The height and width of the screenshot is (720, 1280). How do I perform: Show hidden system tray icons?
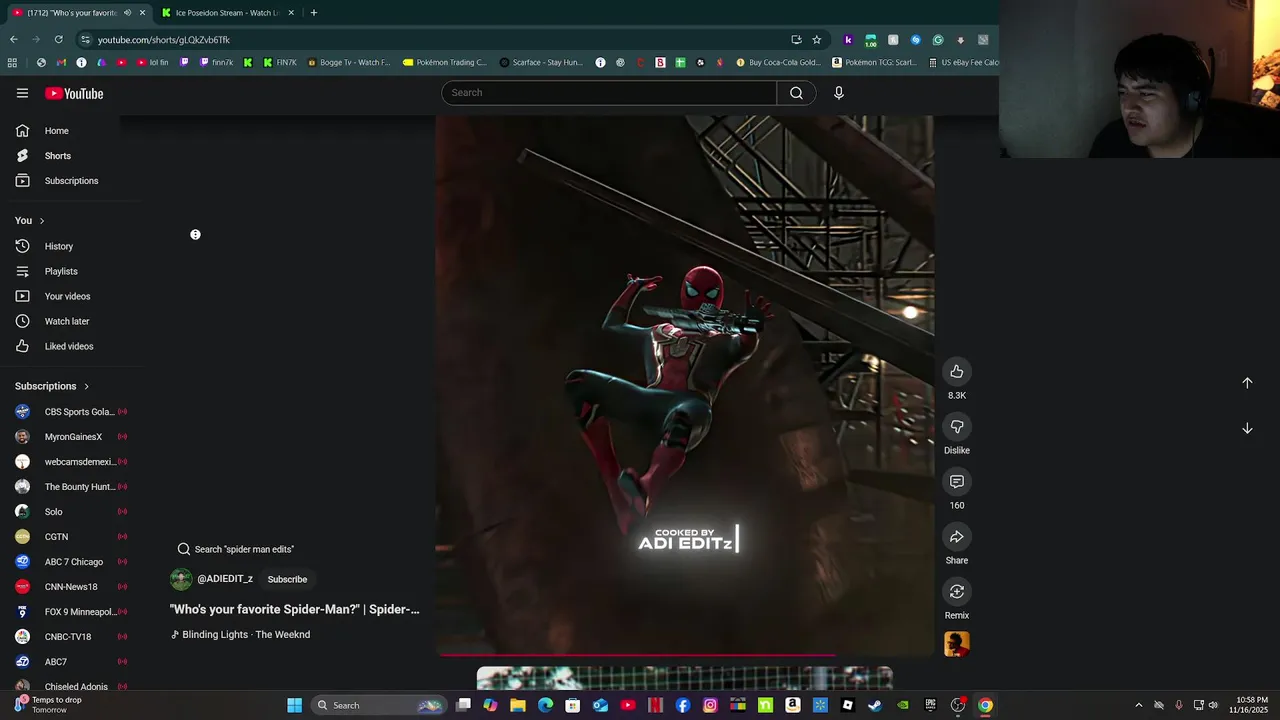[1138, 705]
